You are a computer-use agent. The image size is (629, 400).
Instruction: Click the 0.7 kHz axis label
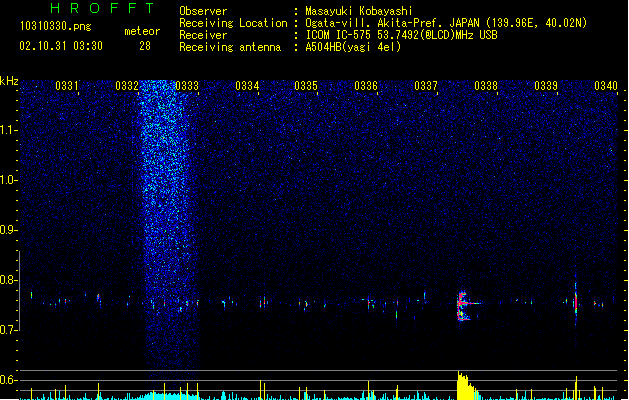click(8, 330)
